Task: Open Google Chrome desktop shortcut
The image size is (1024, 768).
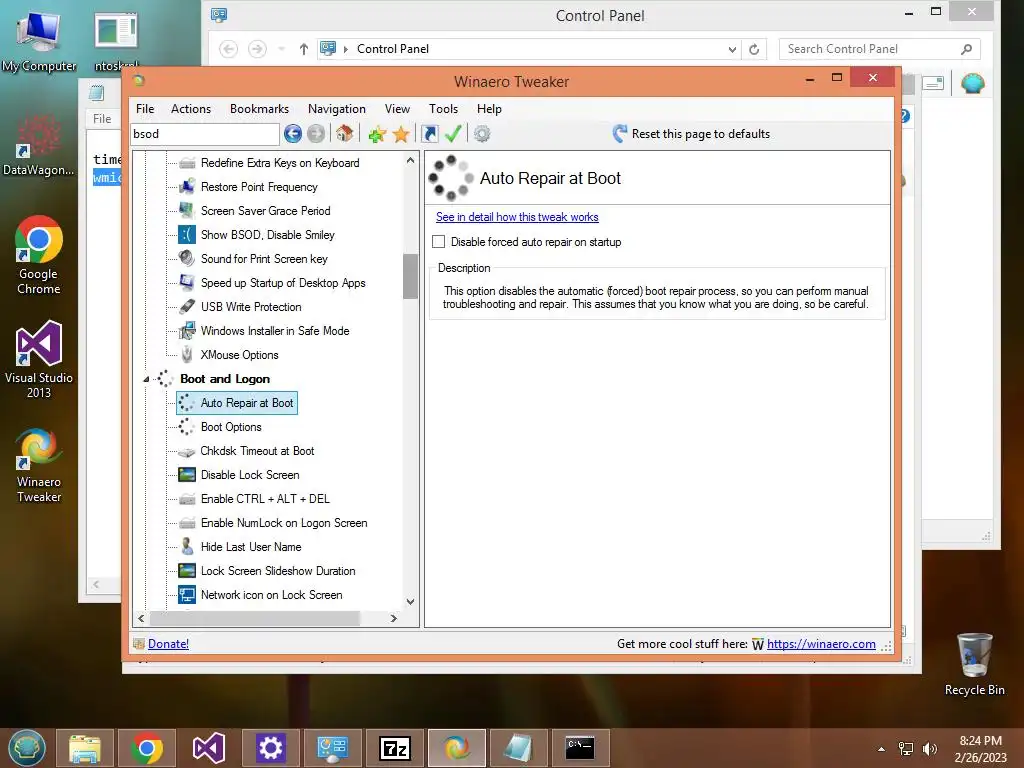Action: 39,255
